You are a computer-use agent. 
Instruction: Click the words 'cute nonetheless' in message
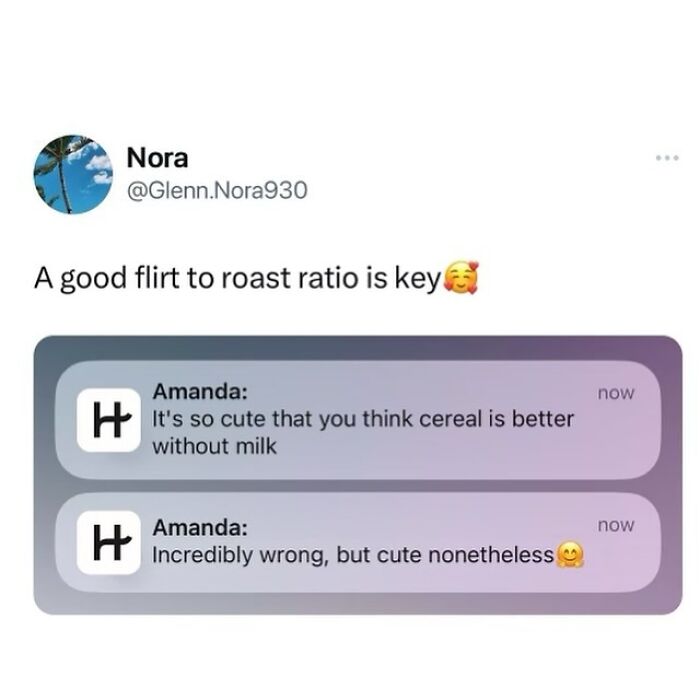pyautogui.click(x=465, y=555)
